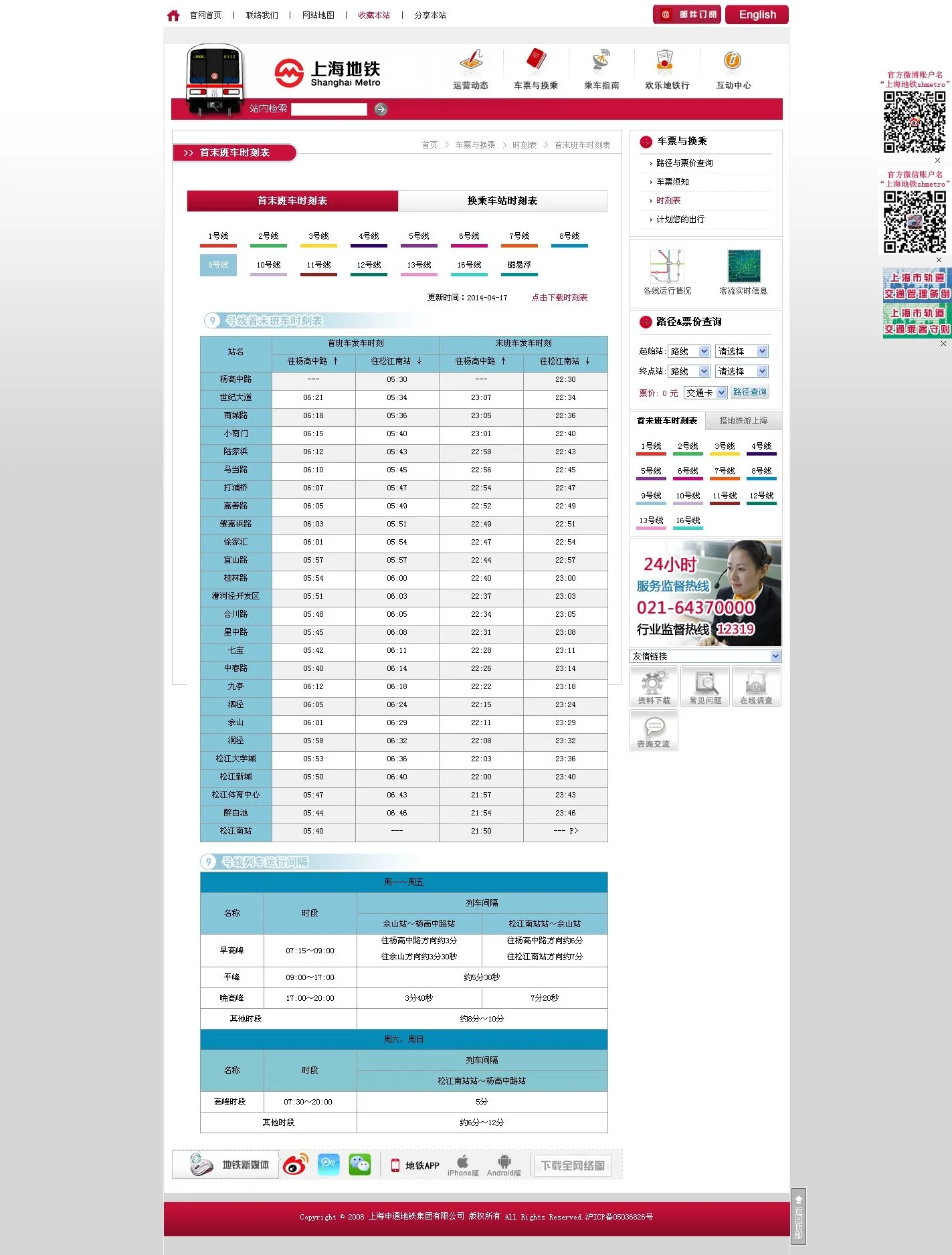952x1255 pixels.
Task: Click 联络我们 top link
Action: [x=262, y=15]
